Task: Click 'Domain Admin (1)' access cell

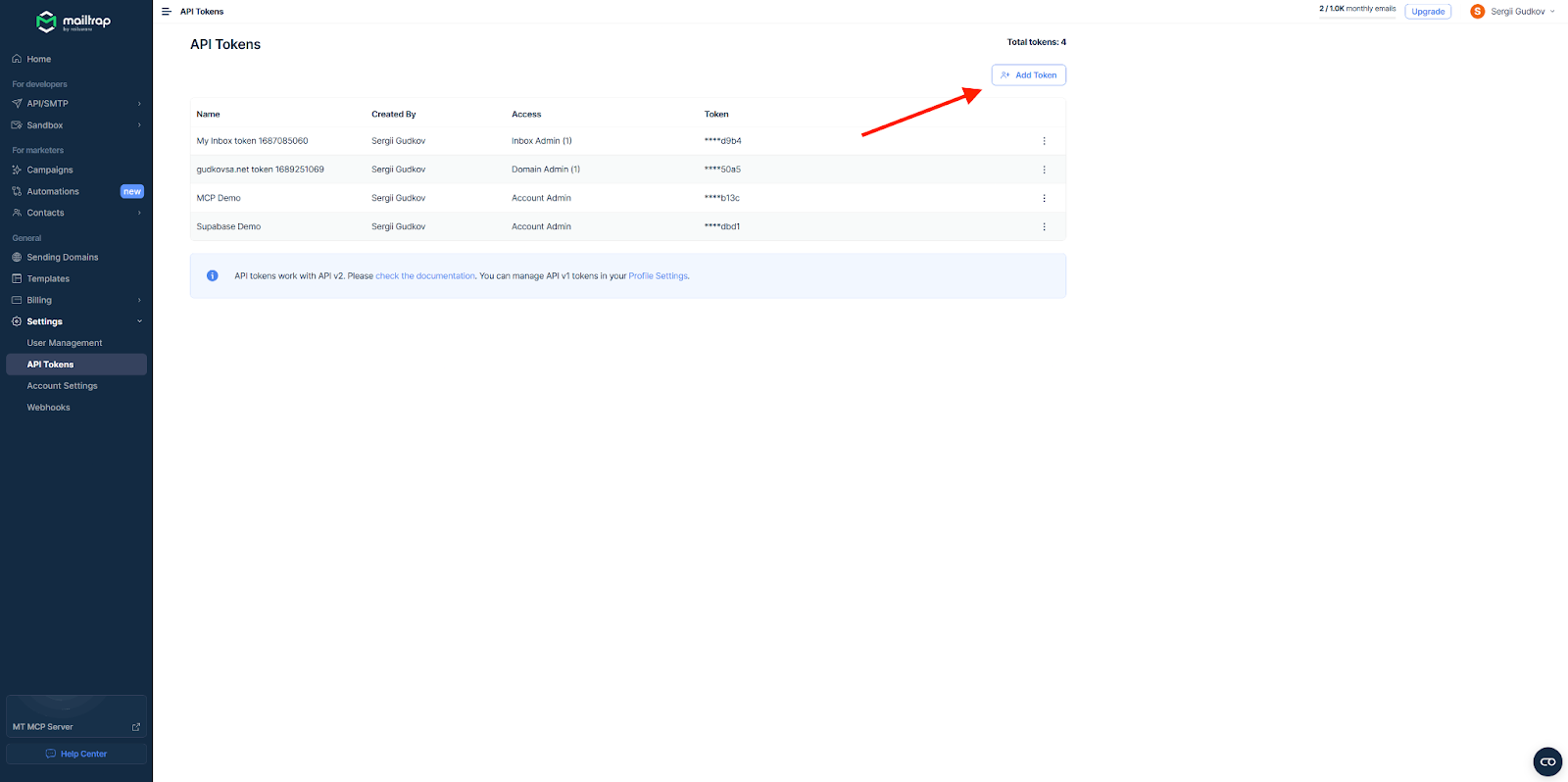Action: tap(546, 170)
